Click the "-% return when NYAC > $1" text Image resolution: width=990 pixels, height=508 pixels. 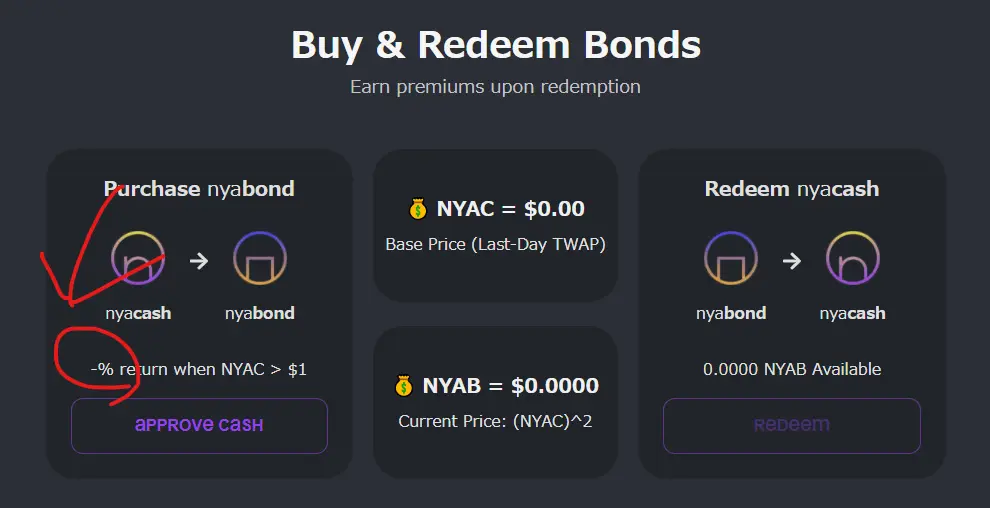(x=199, y=369)
